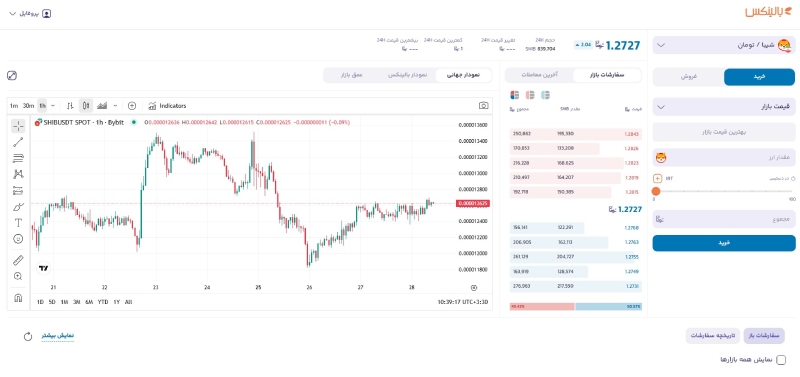
Task: Click the blue خرید submit button
Action: [724, 243]
